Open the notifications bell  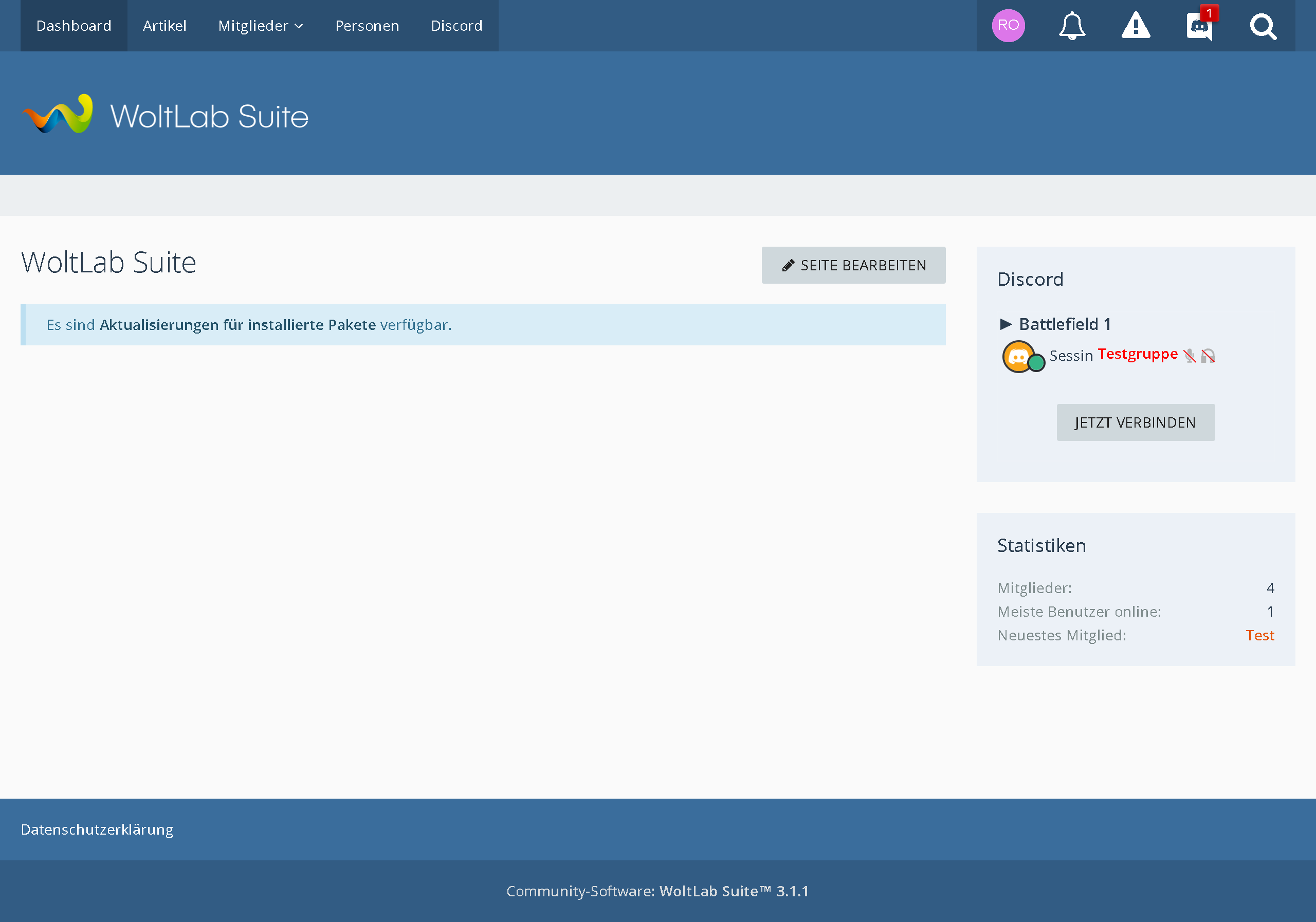tap(1071, 26)
